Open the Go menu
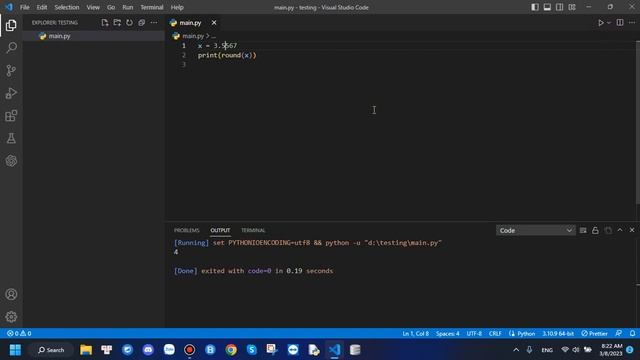This screenshot has width=640, height=360. 111,7
